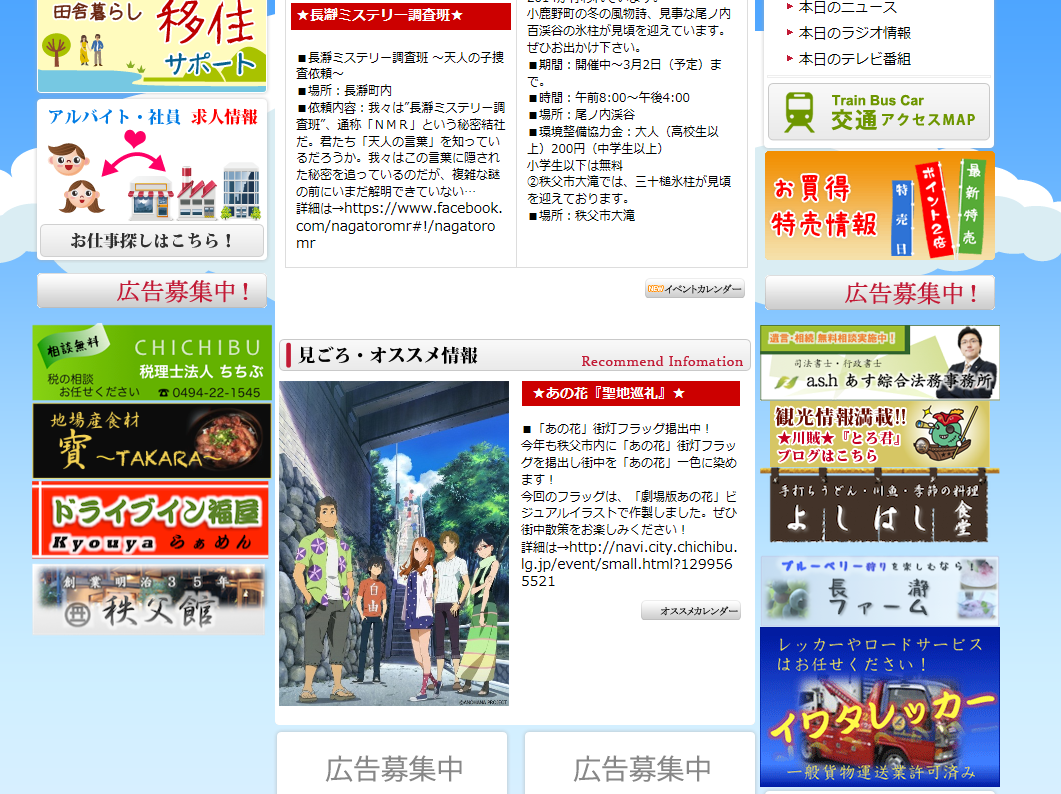Open the CHICHIBU 税理士法人 ちちぶ ad banner

[152, 363]
